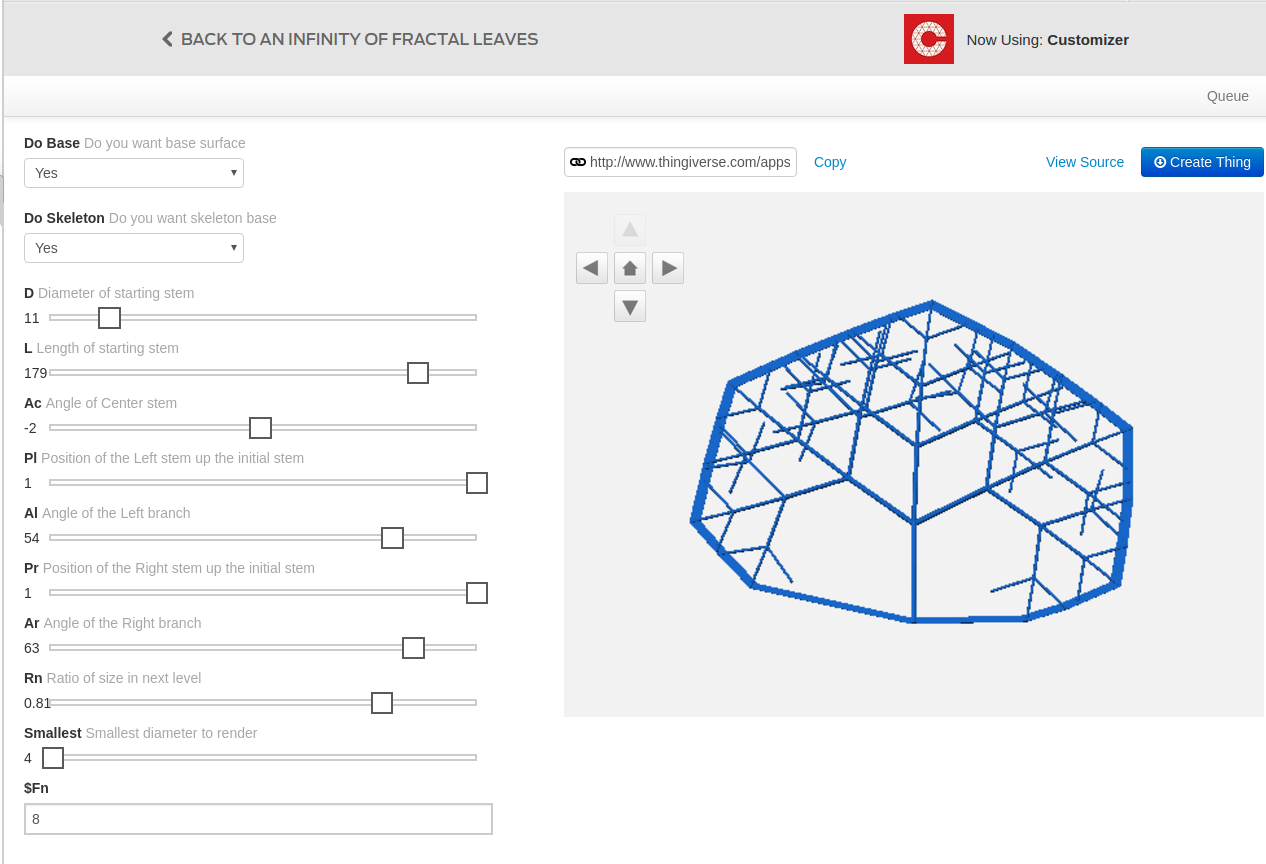Click the Thingiverse apps URL field

[690, 162]
